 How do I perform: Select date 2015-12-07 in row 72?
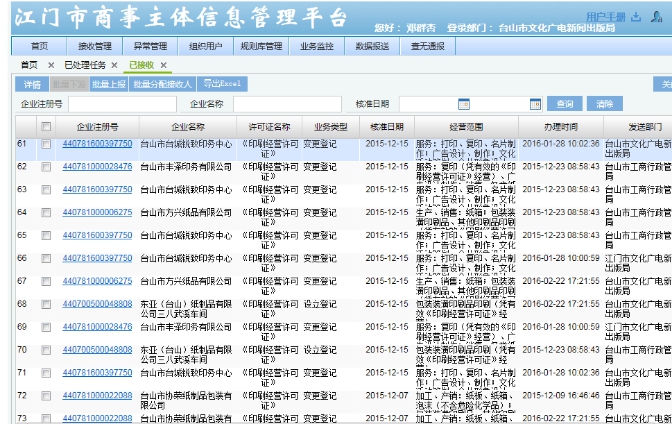click(x=387, y=396)
